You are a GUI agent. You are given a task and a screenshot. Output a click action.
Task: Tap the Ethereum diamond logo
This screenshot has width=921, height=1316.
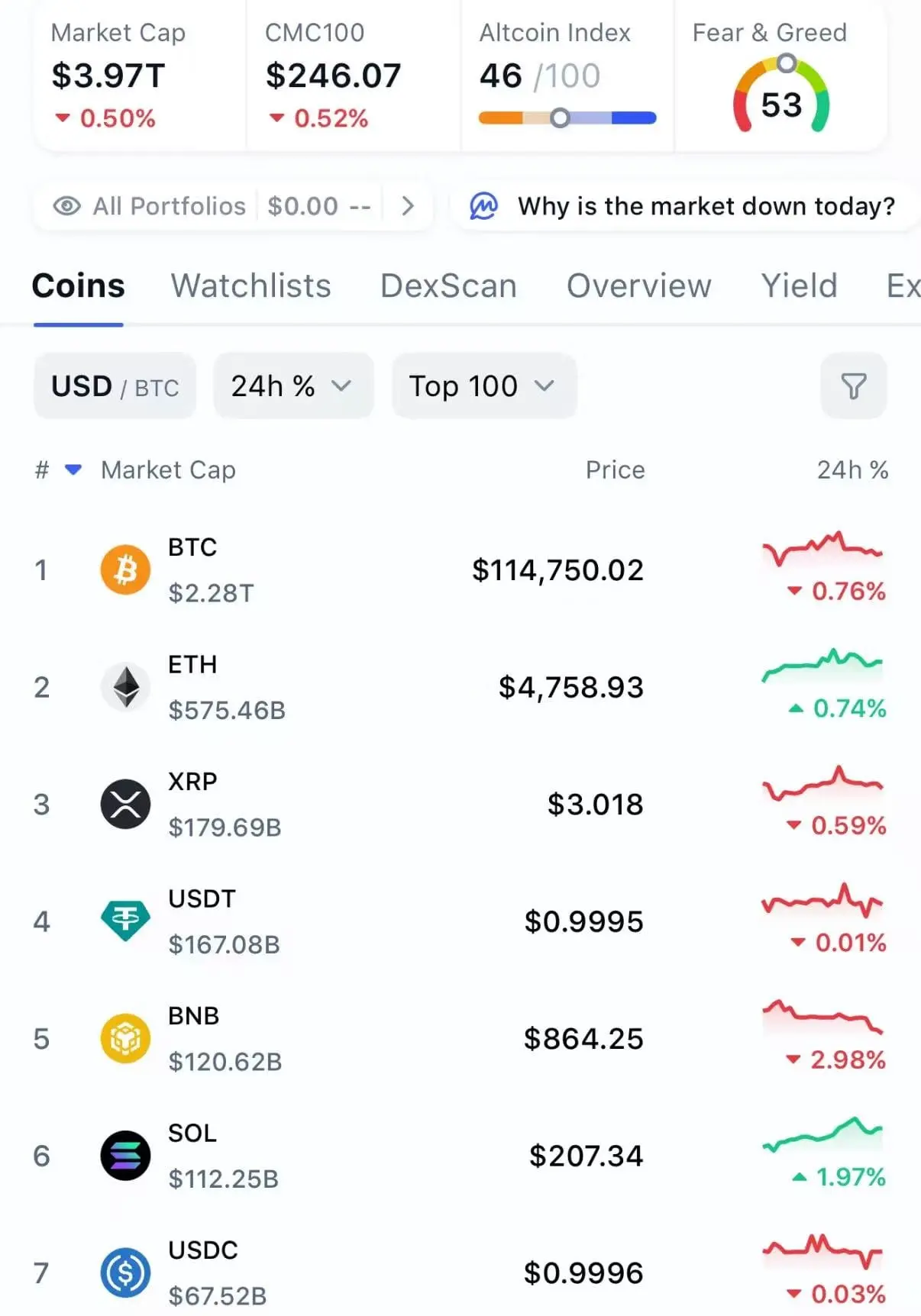click(125, 687)
